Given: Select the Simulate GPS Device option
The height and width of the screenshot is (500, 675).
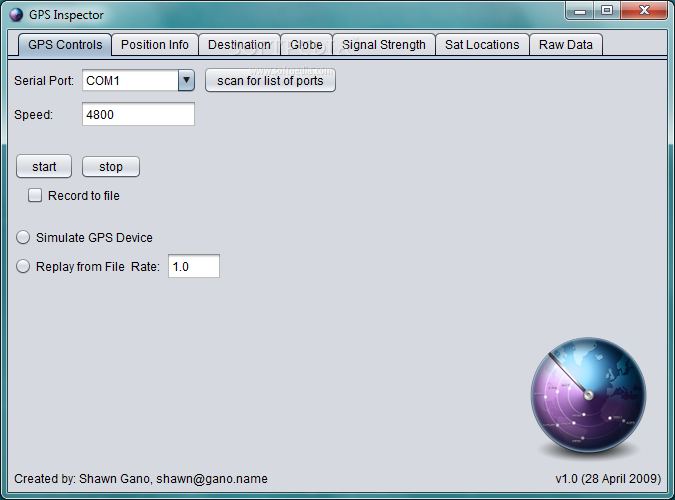Looking at the screenshot, I should [x=23, y=237].
